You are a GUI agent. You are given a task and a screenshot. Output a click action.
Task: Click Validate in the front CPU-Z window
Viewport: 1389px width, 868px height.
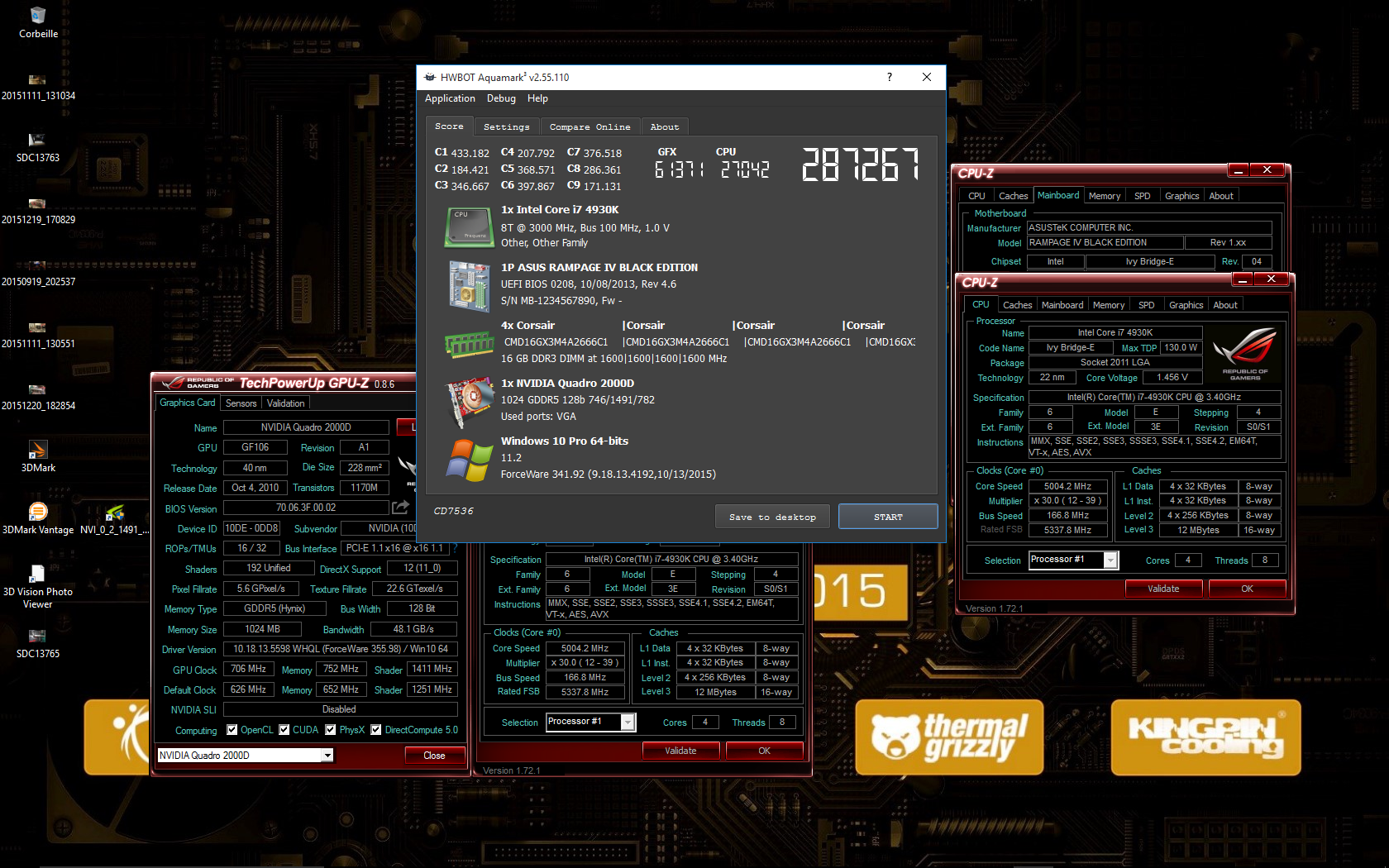point(1163,589)
